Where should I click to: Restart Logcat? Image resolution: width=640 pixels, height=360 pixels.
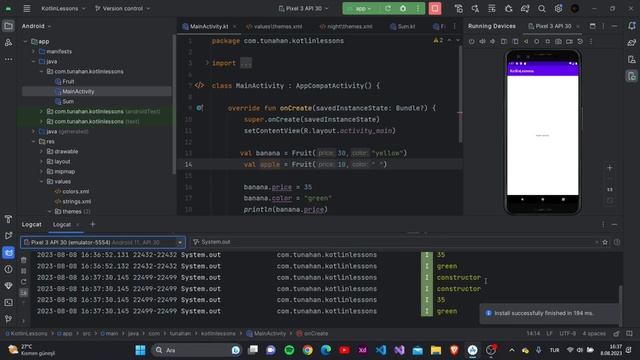point(24,282)
